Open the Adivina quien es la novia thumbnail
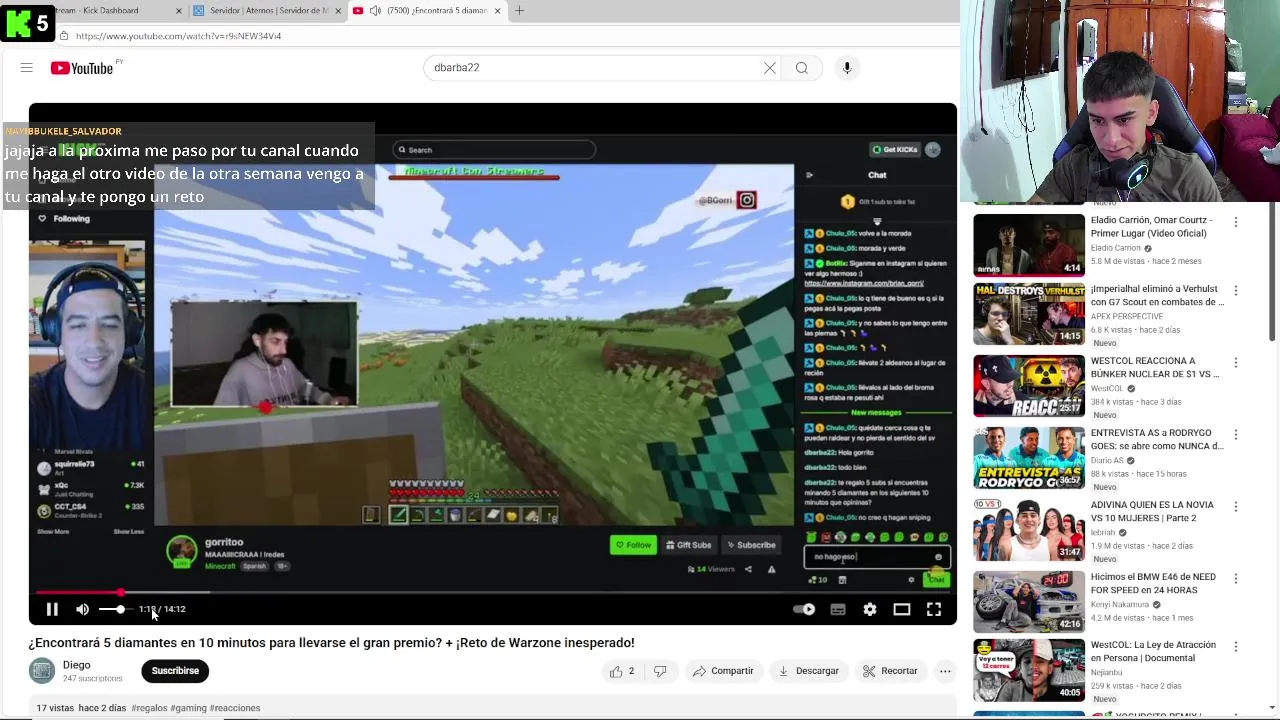Screen dimensions: 1280x720 coord(1029,530)
